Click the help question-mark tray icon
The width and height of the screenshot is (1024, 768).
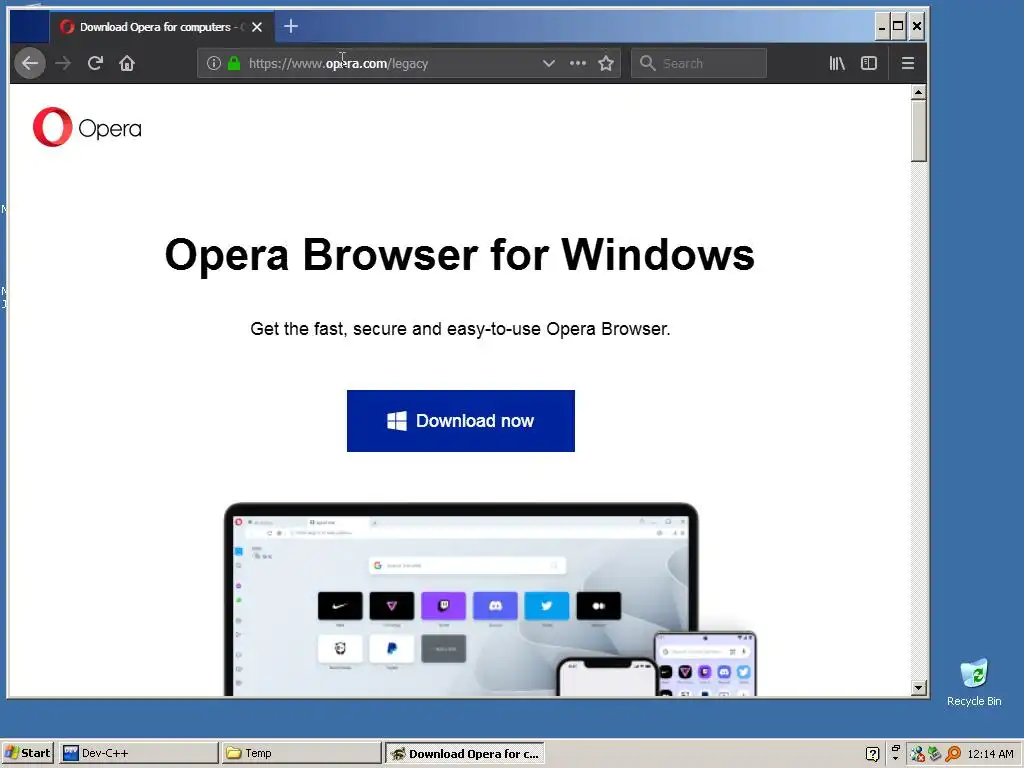(872, 754)
